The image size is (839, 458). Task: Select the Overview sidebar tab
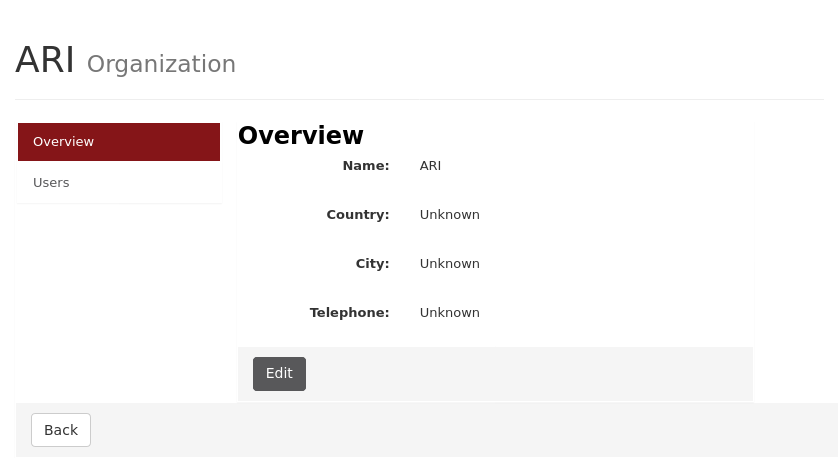[x=119, y=142]
